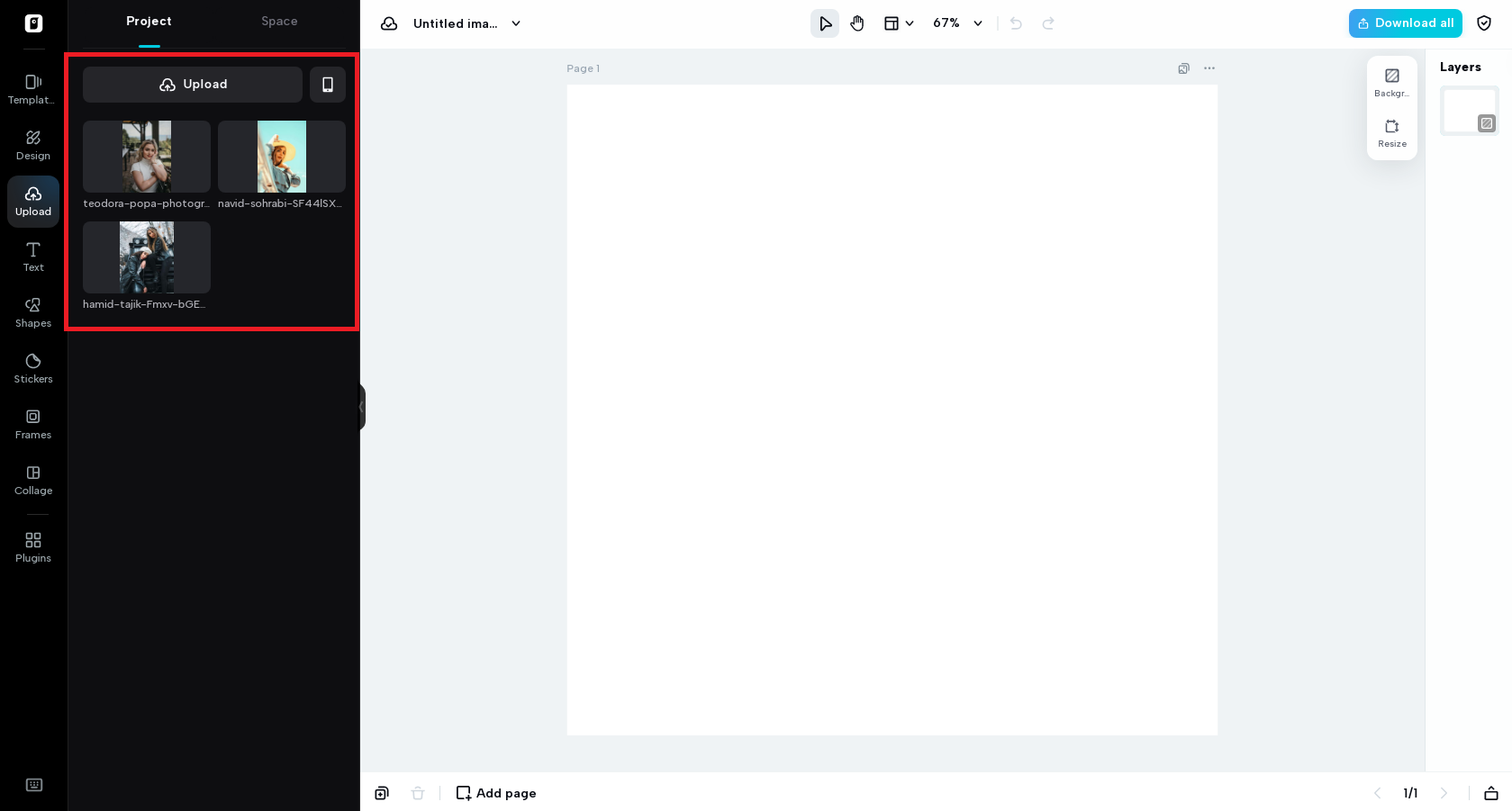Viewport: 1512px width, 811px height.
Task: Open the Frames panel
Action: coord(33,424)
